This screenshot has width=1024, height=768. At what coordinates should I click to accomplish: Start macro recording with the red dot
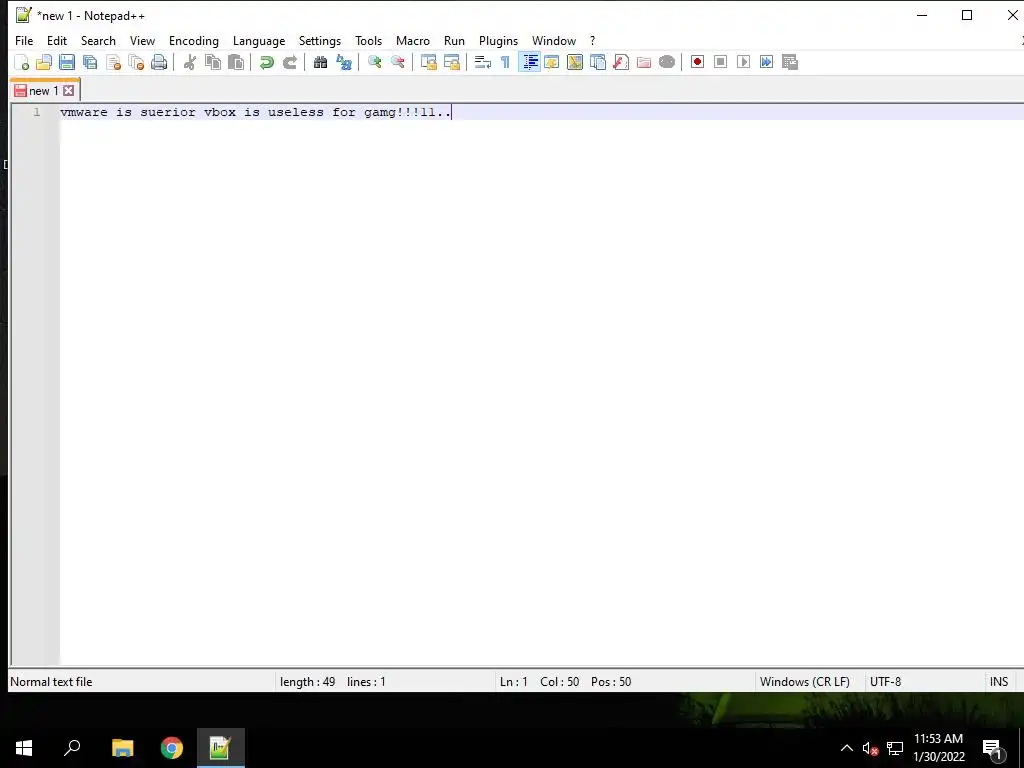697,62
